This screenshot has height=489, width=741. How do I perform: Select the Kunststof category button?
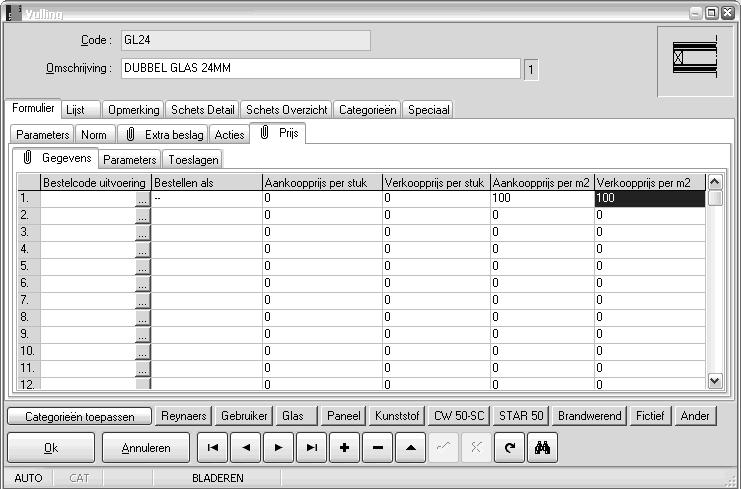[397, 416]
